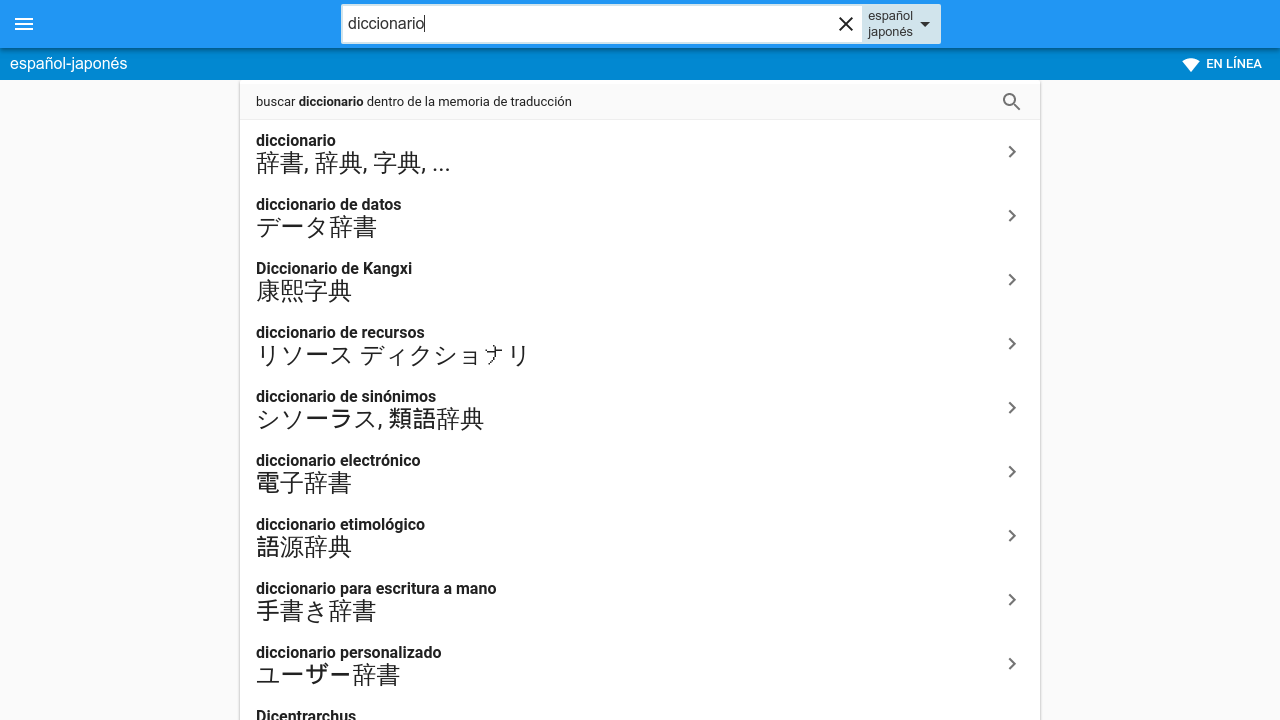Expand the diccionario personalizado entry arrow
Screen dimensions: 1280x720
pyautogui.click(x=1012, y=664)
